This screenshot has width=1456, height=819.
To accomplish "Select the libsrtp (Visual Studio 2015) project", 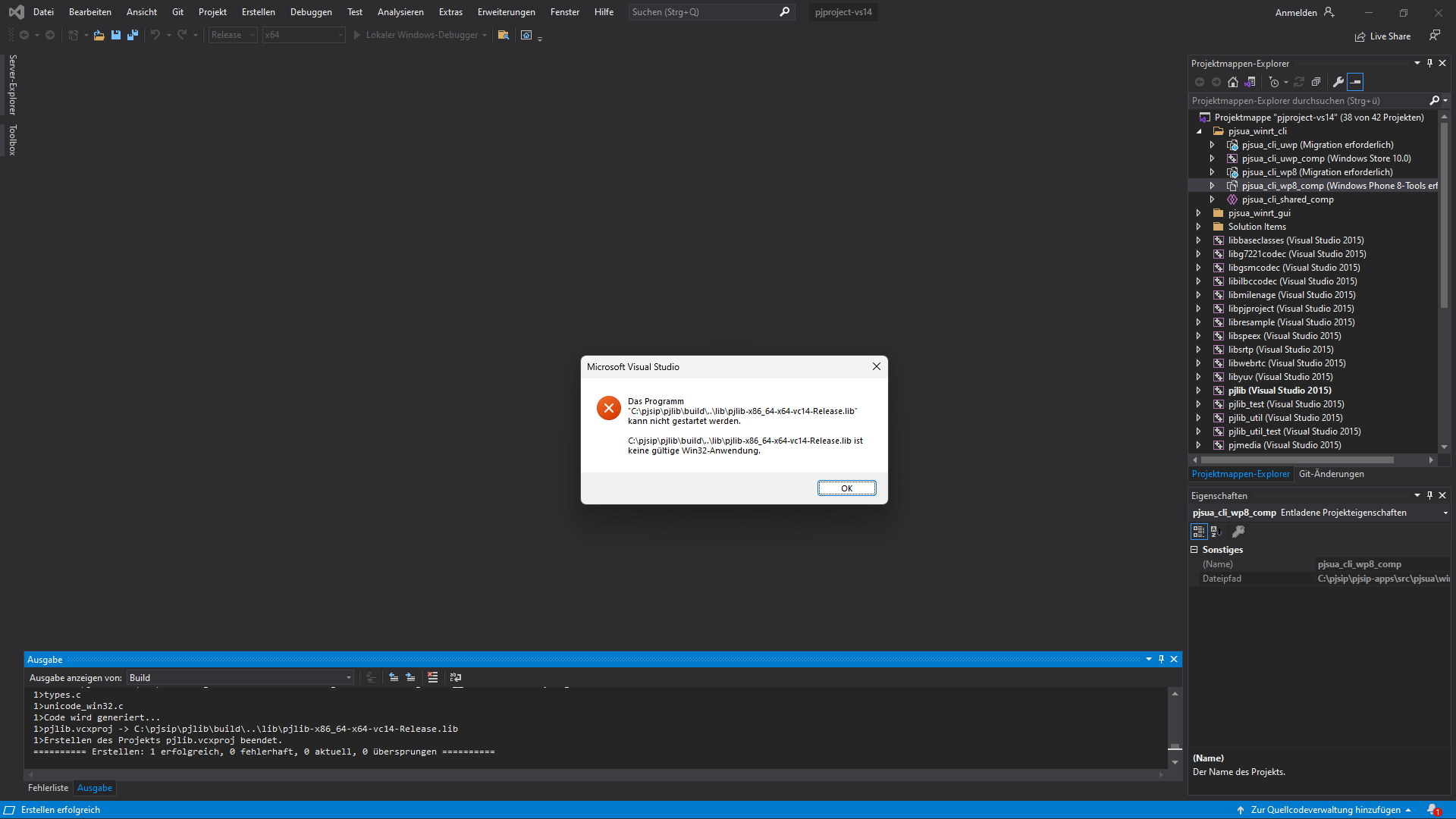I will (1281, 350).
